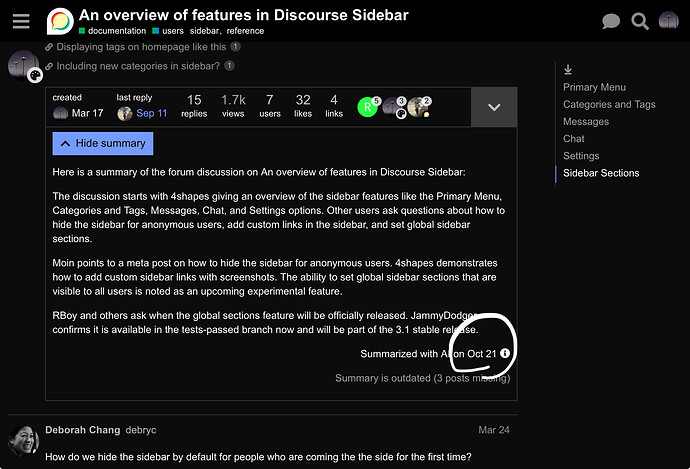Click the '32 likes' stat
The width and height of the screenshot is (690, 469).
point(303,106)
